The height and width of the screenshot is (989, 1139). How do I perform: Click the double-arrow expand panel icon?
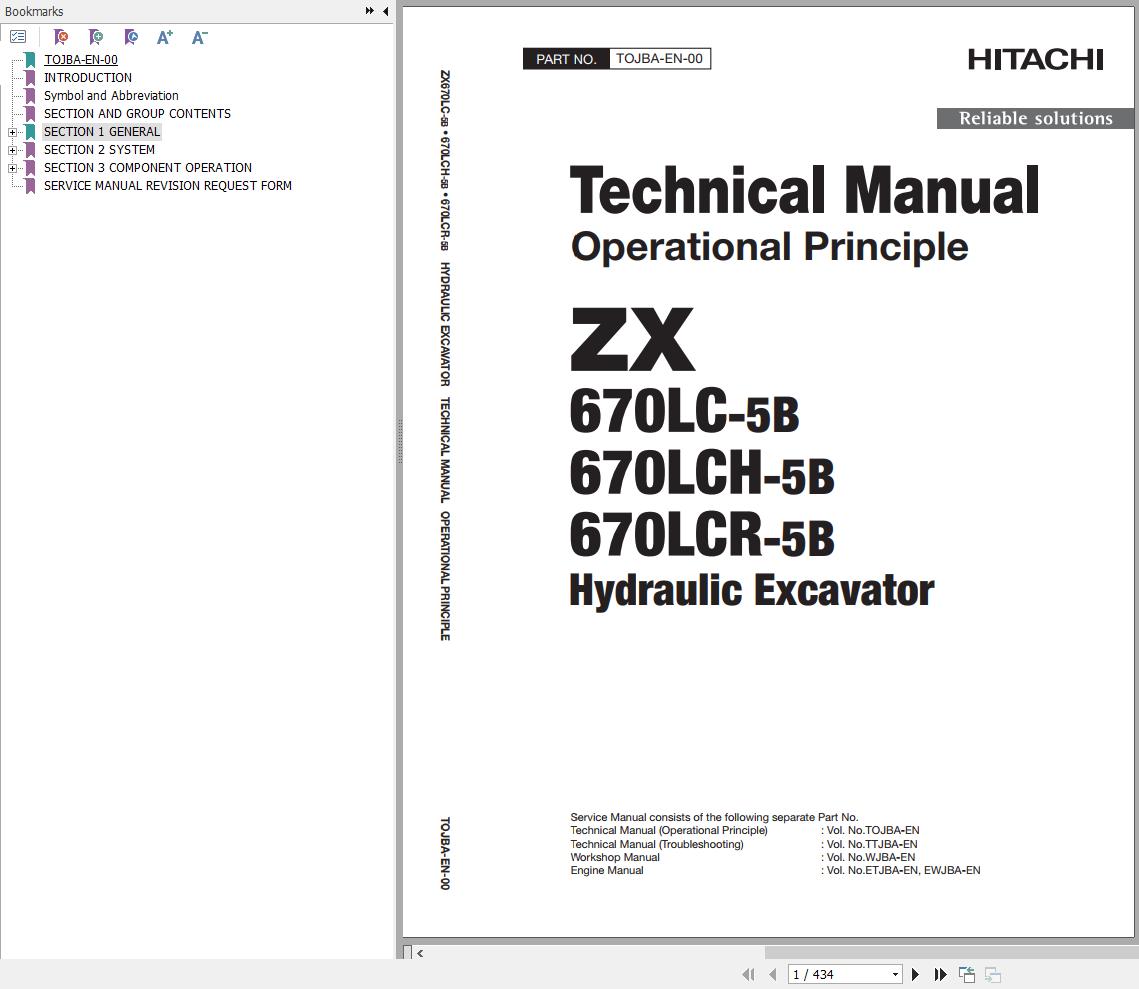(370, 11)
